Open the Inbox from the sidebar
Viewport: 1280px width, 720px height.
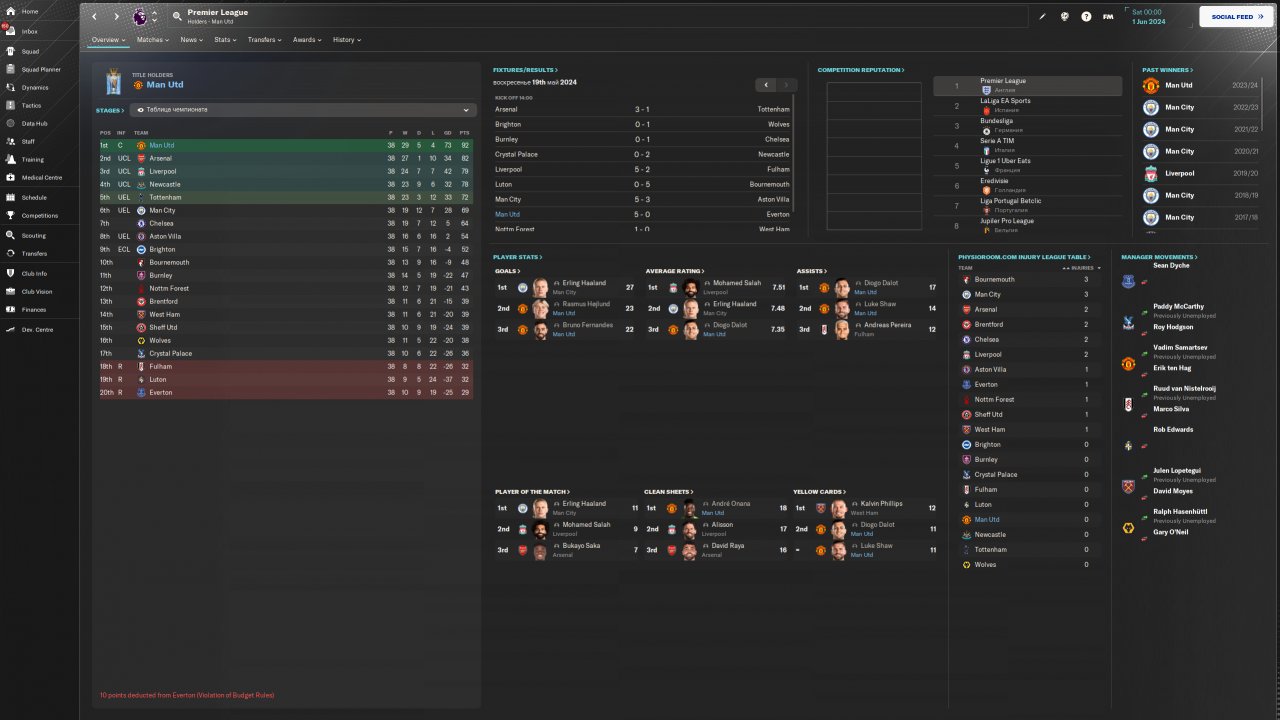(29, 31)
